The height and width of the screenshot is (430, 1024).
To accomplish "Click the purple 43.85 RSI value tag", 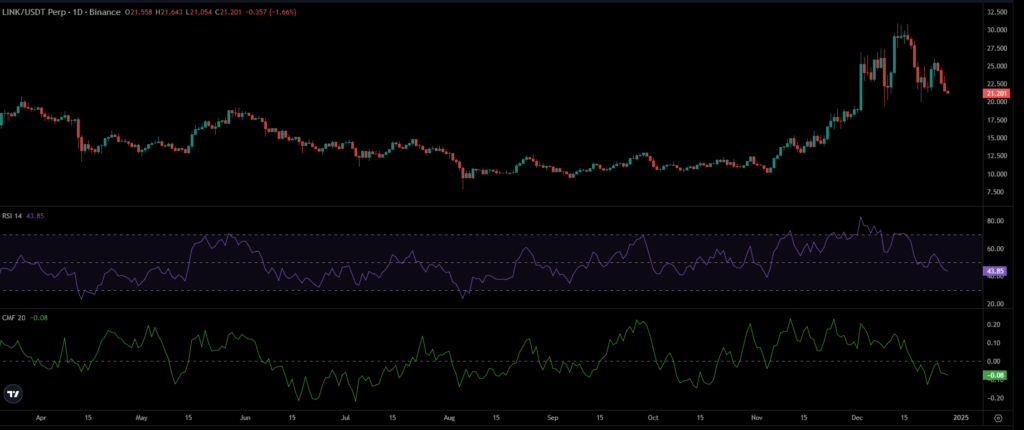I will point(995,271).
